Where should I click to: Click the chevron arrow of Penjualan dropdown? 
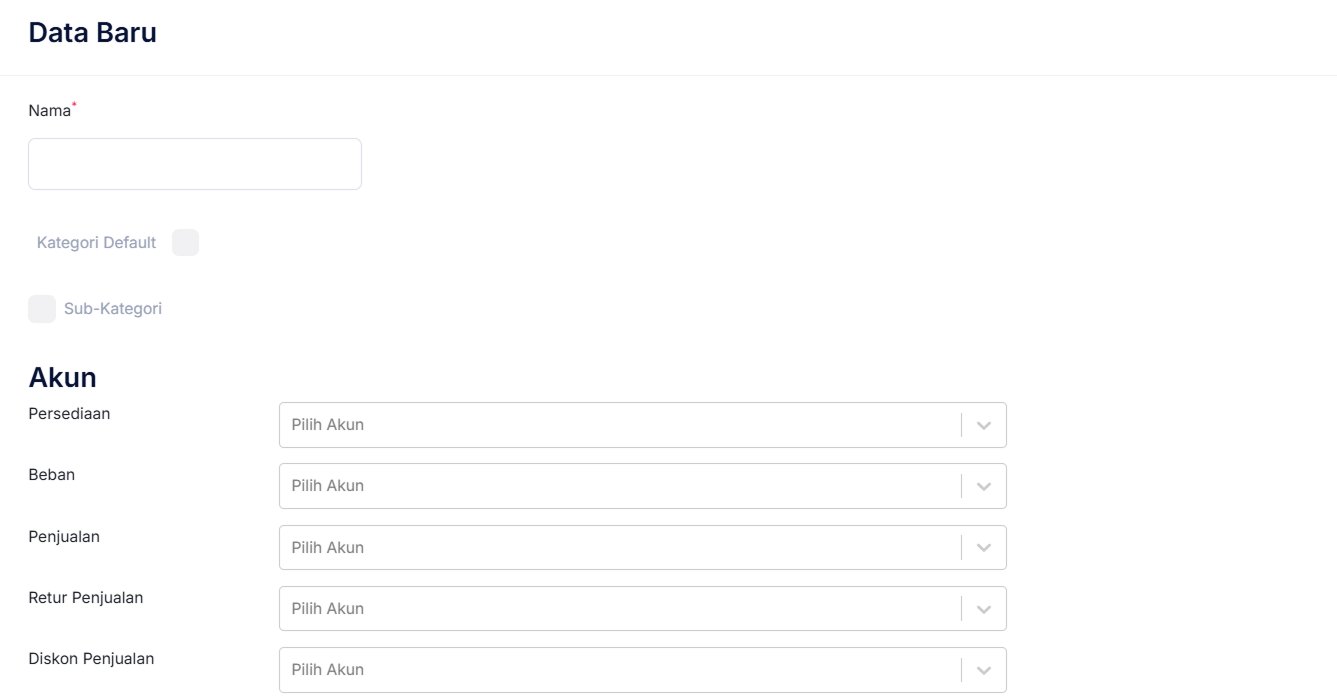[x=983, y=548]
